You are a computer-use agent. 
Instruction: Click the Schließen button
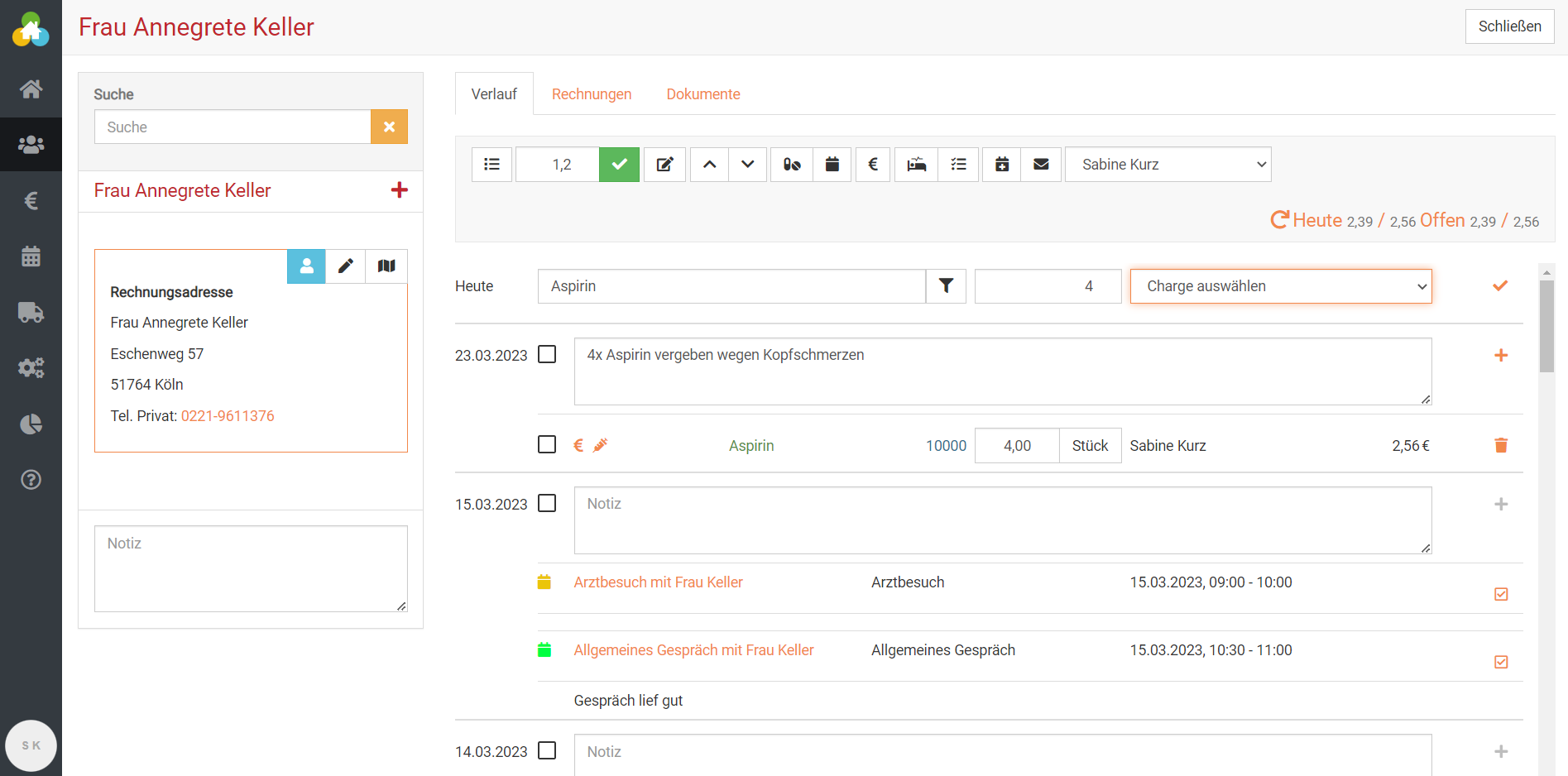[1509, 26]
